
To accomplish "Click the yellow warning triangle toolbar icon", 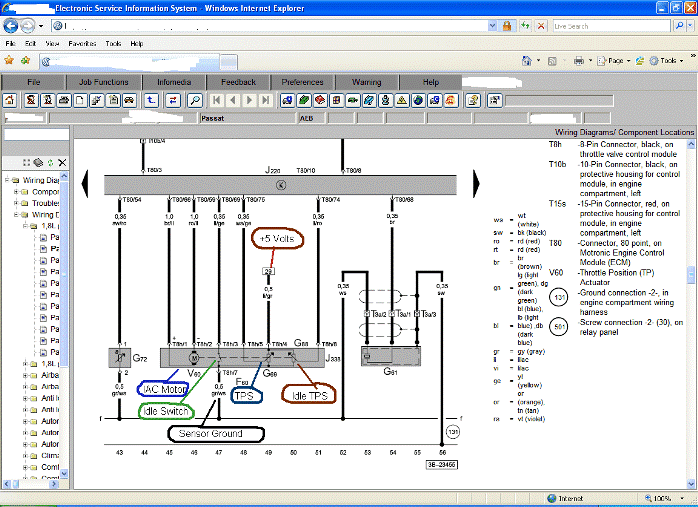I will [x=402, y=100].
